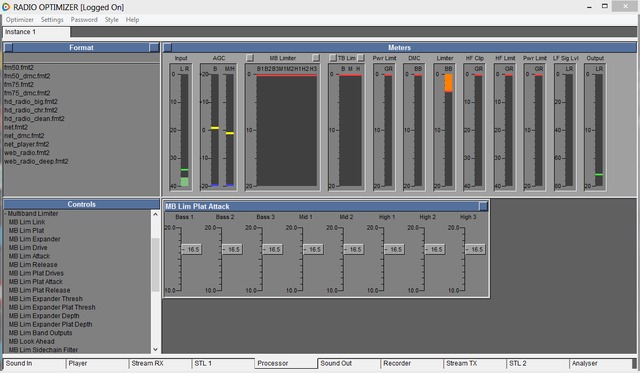The image size is (640, 373).
Task: Switch to the STL 2 tab
Action: 537,363
